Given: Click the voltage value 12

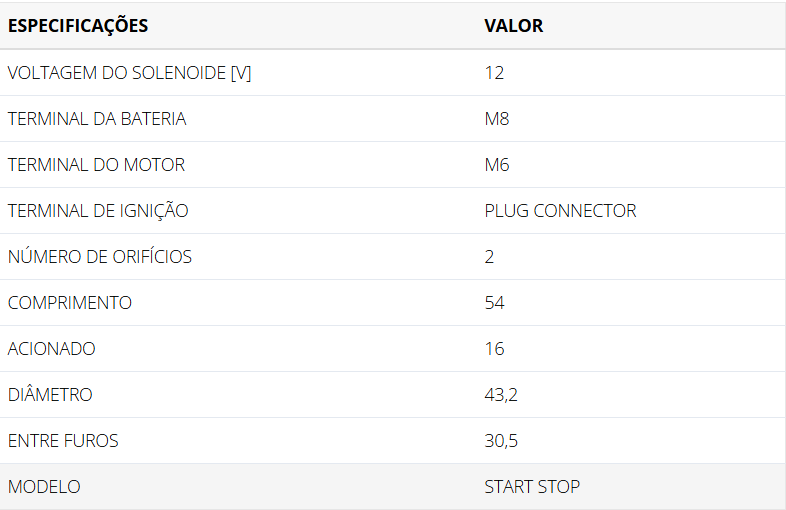Looking at the screenshot, I should tap(494, 73).
